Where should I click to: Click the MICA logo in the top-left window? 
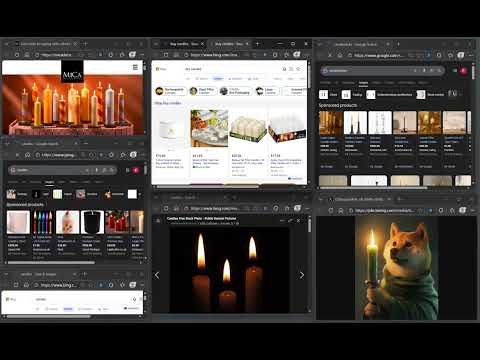pos(72,71)
